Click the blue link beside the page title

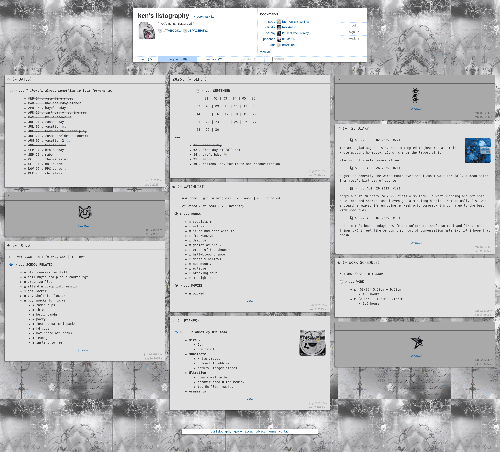click(203, 17)
